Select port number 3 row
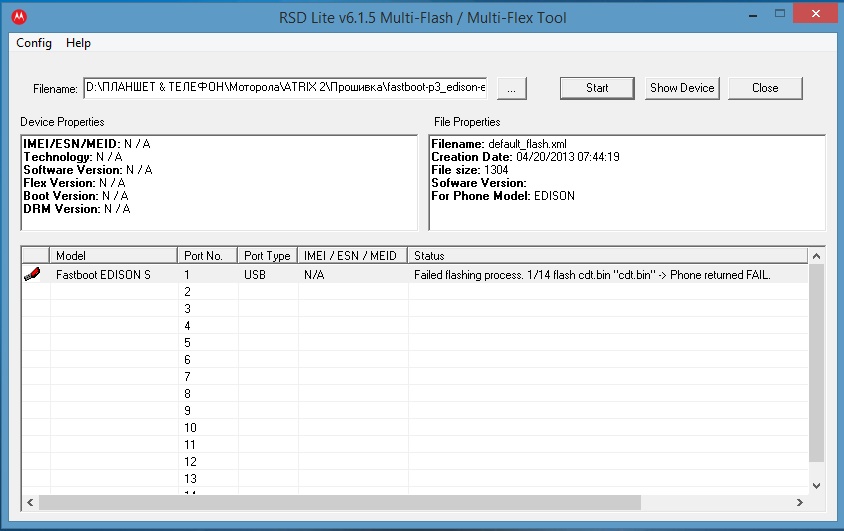This screenshot has width=844, height=531. point(414,309)
